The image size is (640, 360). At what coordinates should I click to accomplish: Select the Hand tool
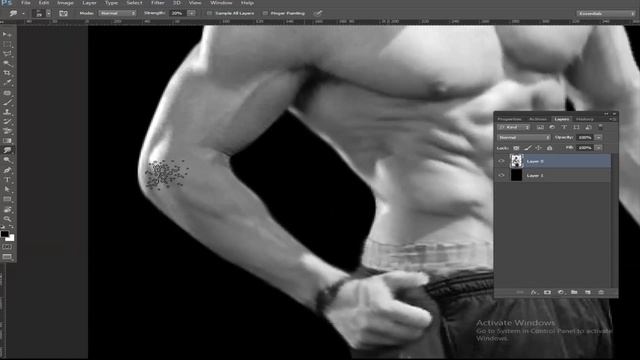[7, 209]
